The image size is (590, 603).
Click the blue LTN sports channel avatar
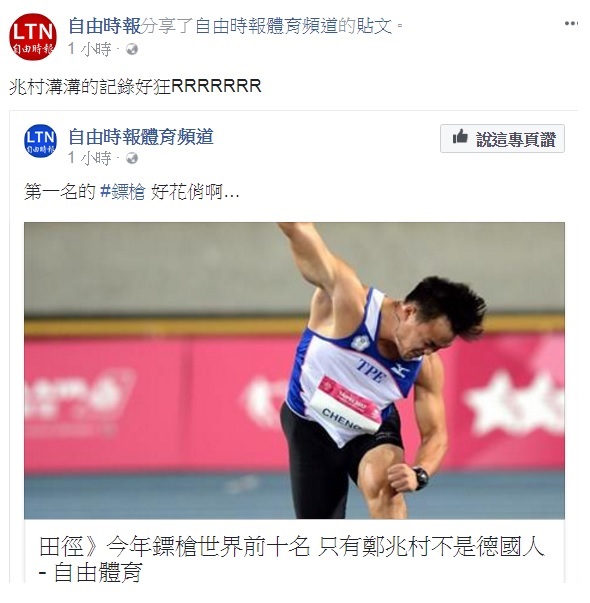[x=40, y=140]
